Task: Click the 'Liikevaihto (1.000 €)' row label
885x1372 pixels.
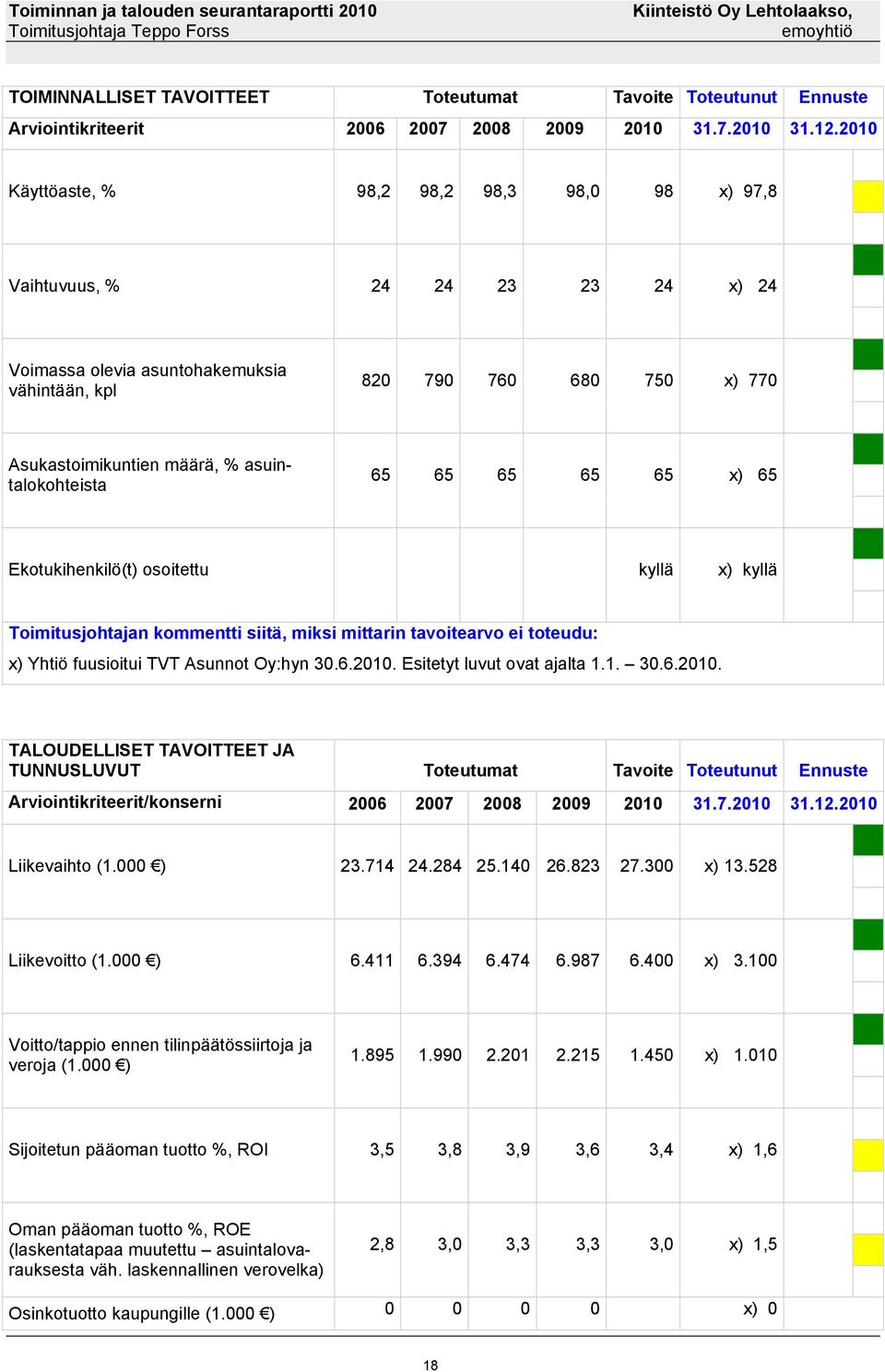Action: click(88, 866)
